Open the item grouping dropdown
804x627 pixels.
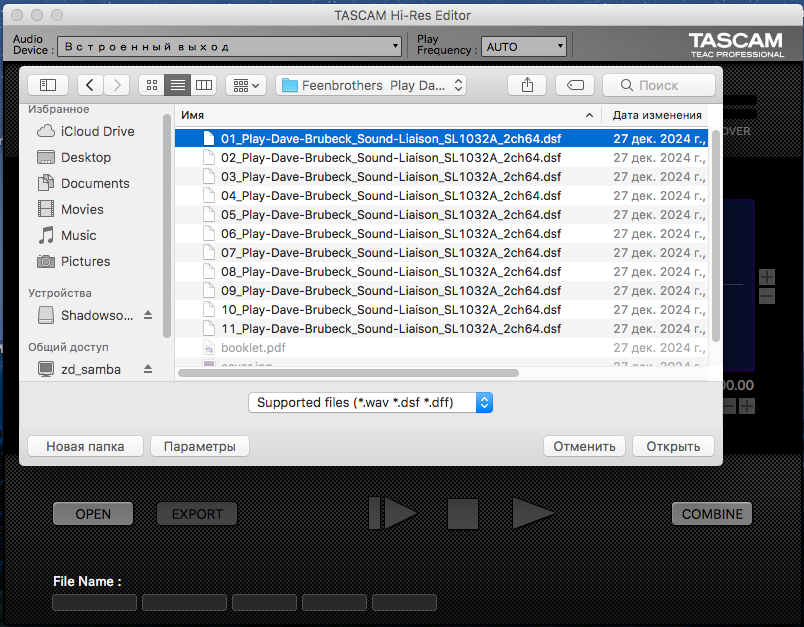click(246, 85)
